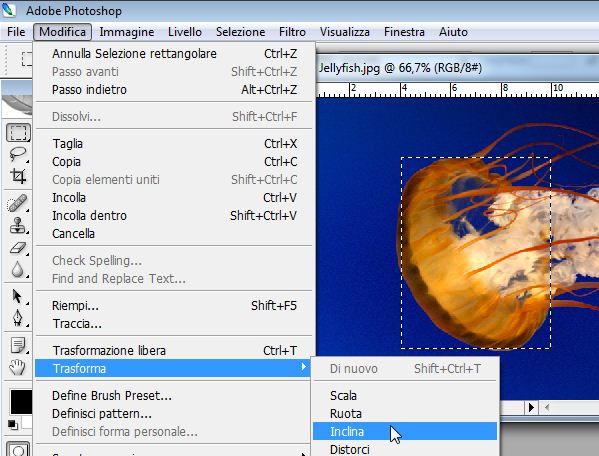Open the black foreground color swatch
Image resolution: width=599 pixels, height=456 pixels.
21,402
